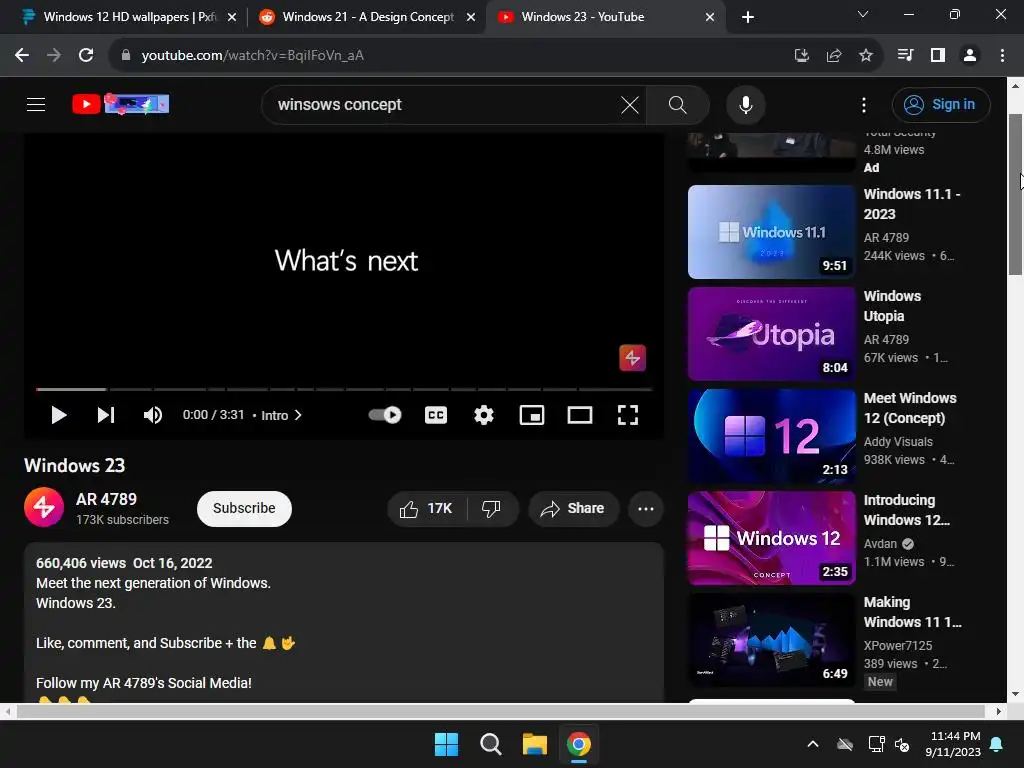The image size is (1024, 768).
Task: Open Chrome three-dot menu
Action: [1002, 56]
